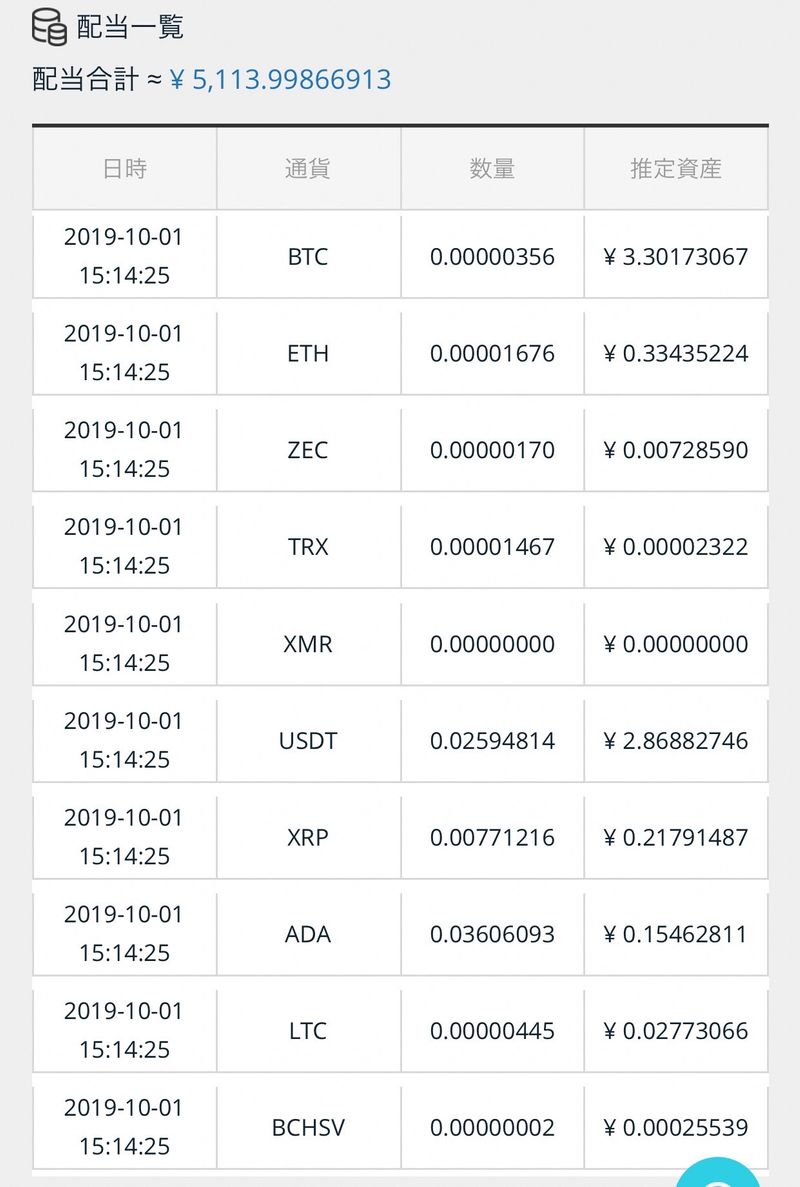Click the 配当一覧 heading text

tap(130, 27)
